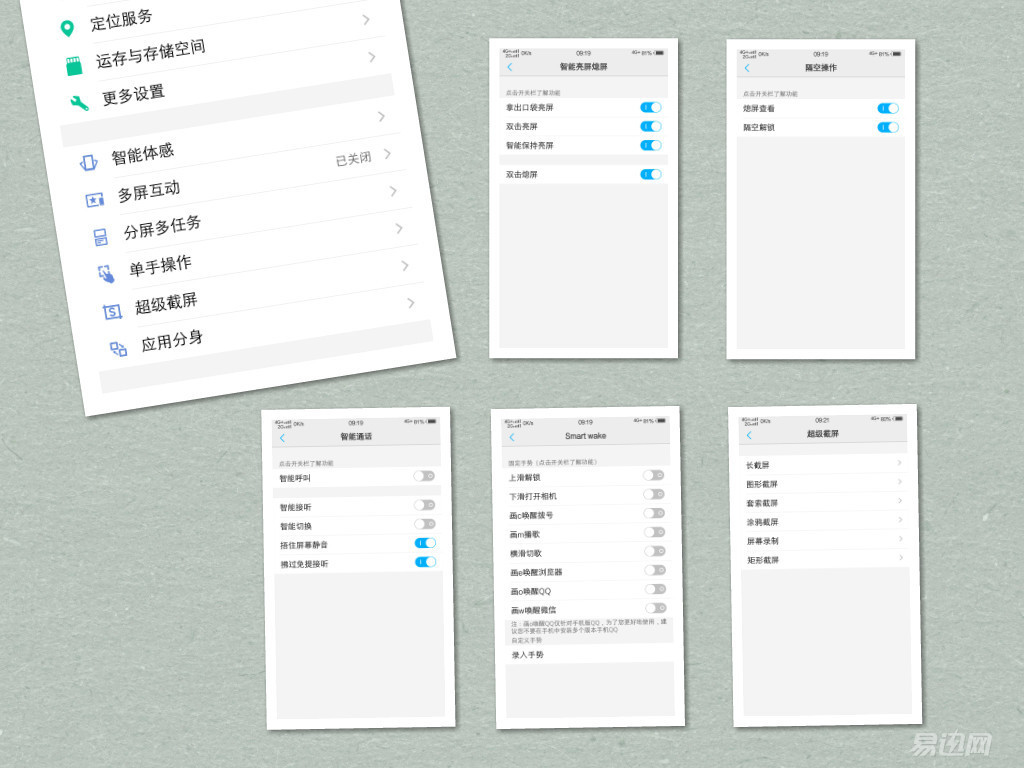The width and height of the screenshot is (1024, 768).
Task: Tap the 应用分身 app clone icon
Action: [x=118, y=348]
